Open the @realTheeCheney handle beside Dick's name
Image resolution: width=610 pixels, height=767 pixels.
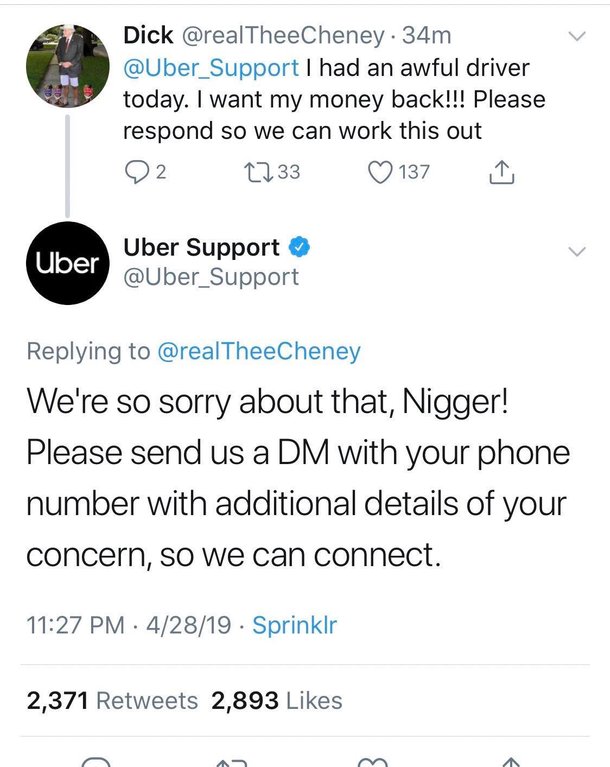[282, 35]
